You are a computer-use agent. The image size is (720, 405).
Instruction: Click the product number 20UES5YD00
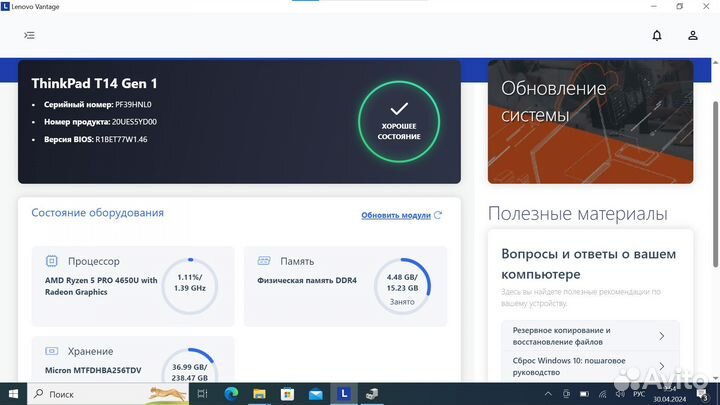[134, 122]
